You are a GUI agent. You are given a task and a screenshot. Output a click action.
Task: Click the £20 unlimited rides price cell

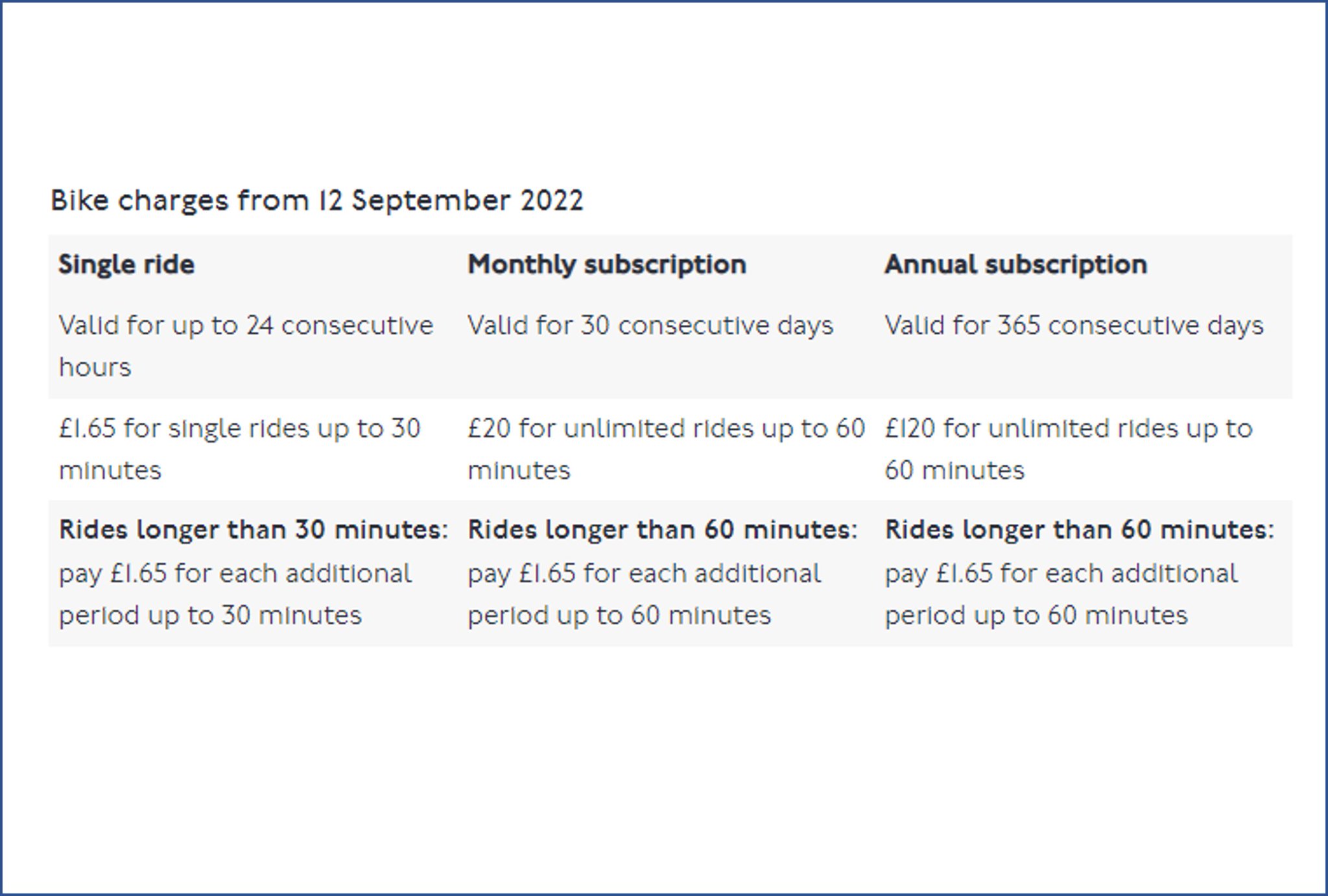667,449
